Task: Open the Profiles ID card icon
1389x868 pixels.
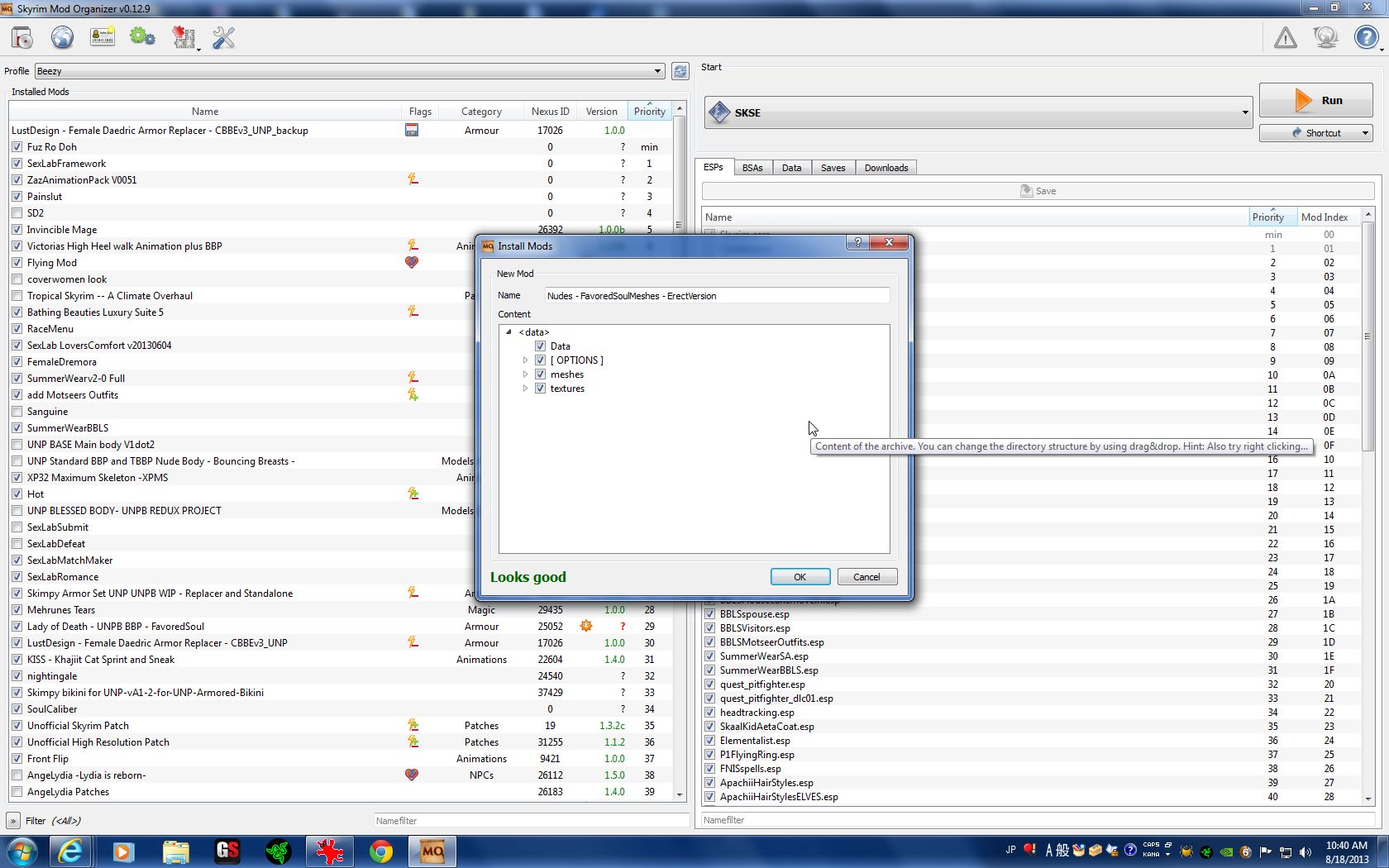Action: click(103, 38)
